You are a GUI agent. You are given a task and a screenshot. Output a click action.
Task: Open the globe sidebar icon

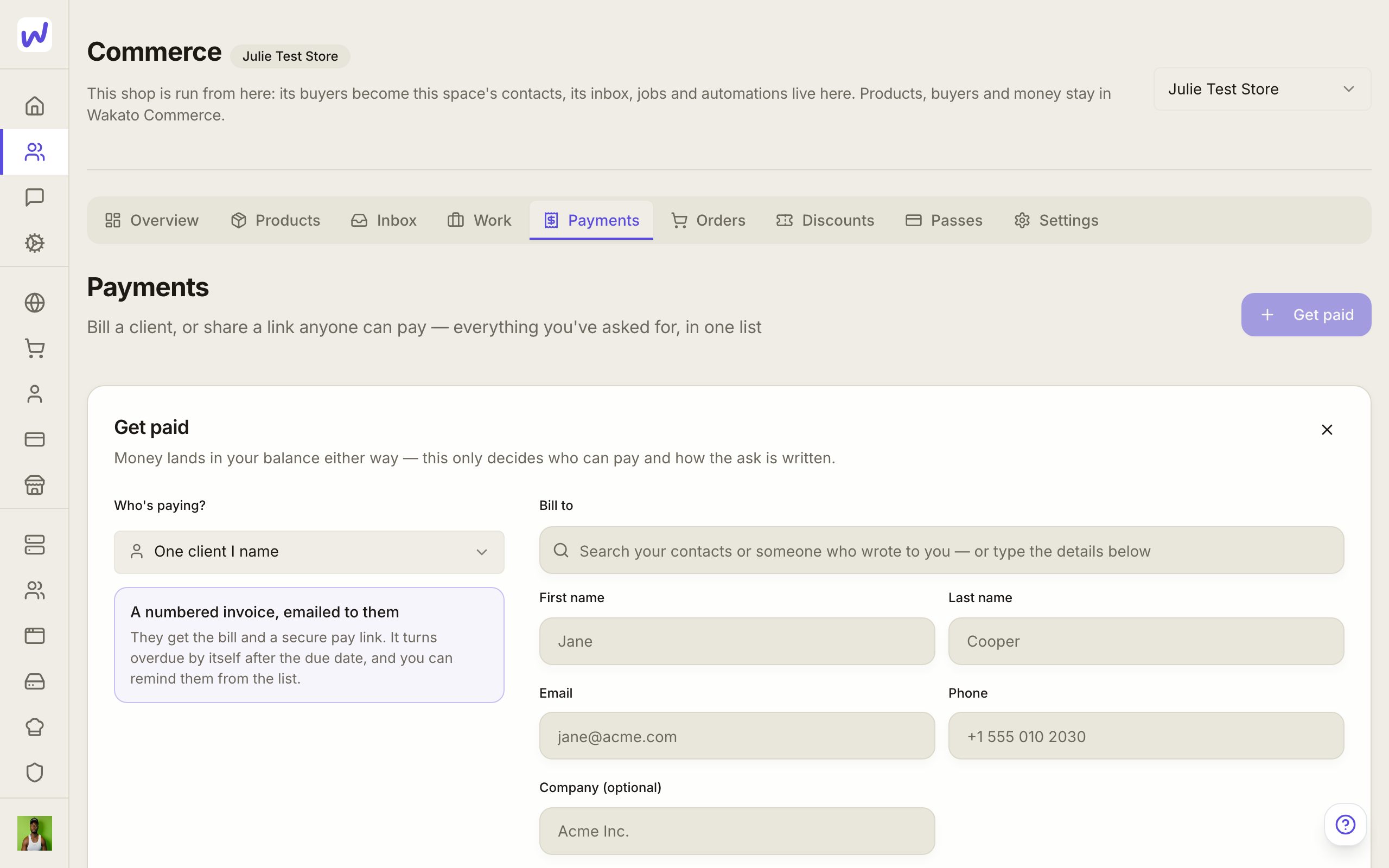[34, 303]
